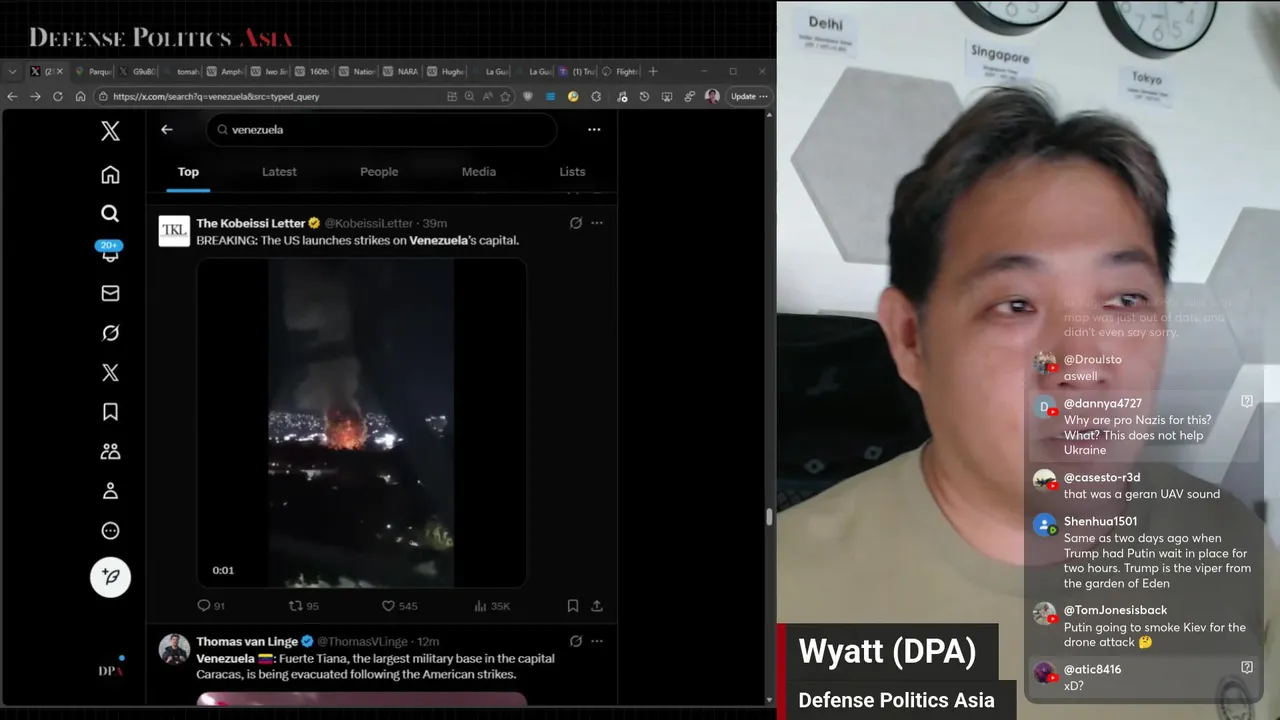Switch to the Latest tab
The height and width of the screenshot is (720, 1280).
tap(279, 172)
